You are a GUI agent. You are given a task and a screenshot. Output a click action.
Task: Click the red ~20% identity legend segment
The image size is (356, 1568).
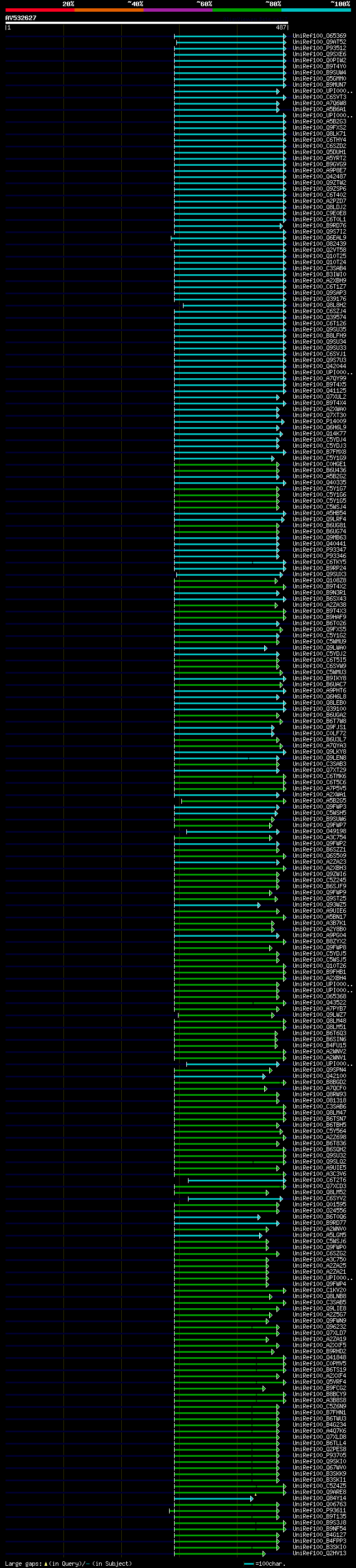pyautogui.click(x=39, y=10)
